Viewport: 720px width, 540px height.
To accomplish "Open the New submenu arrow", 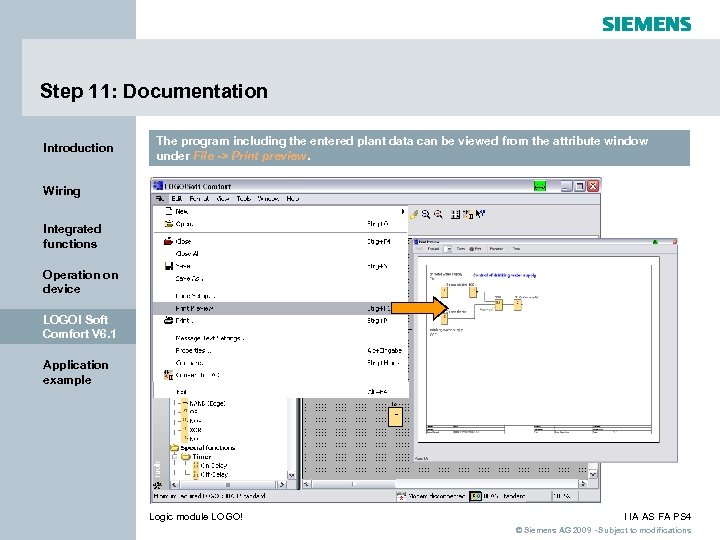I will (403, 211).
